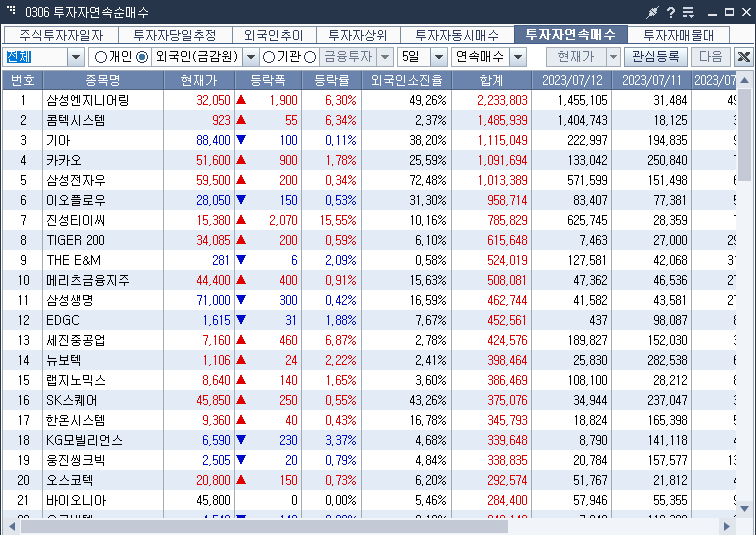Screen dimensions: 756x535
Task: Open the 투자자매물대 tab
Action: click(x=678, y=35)
